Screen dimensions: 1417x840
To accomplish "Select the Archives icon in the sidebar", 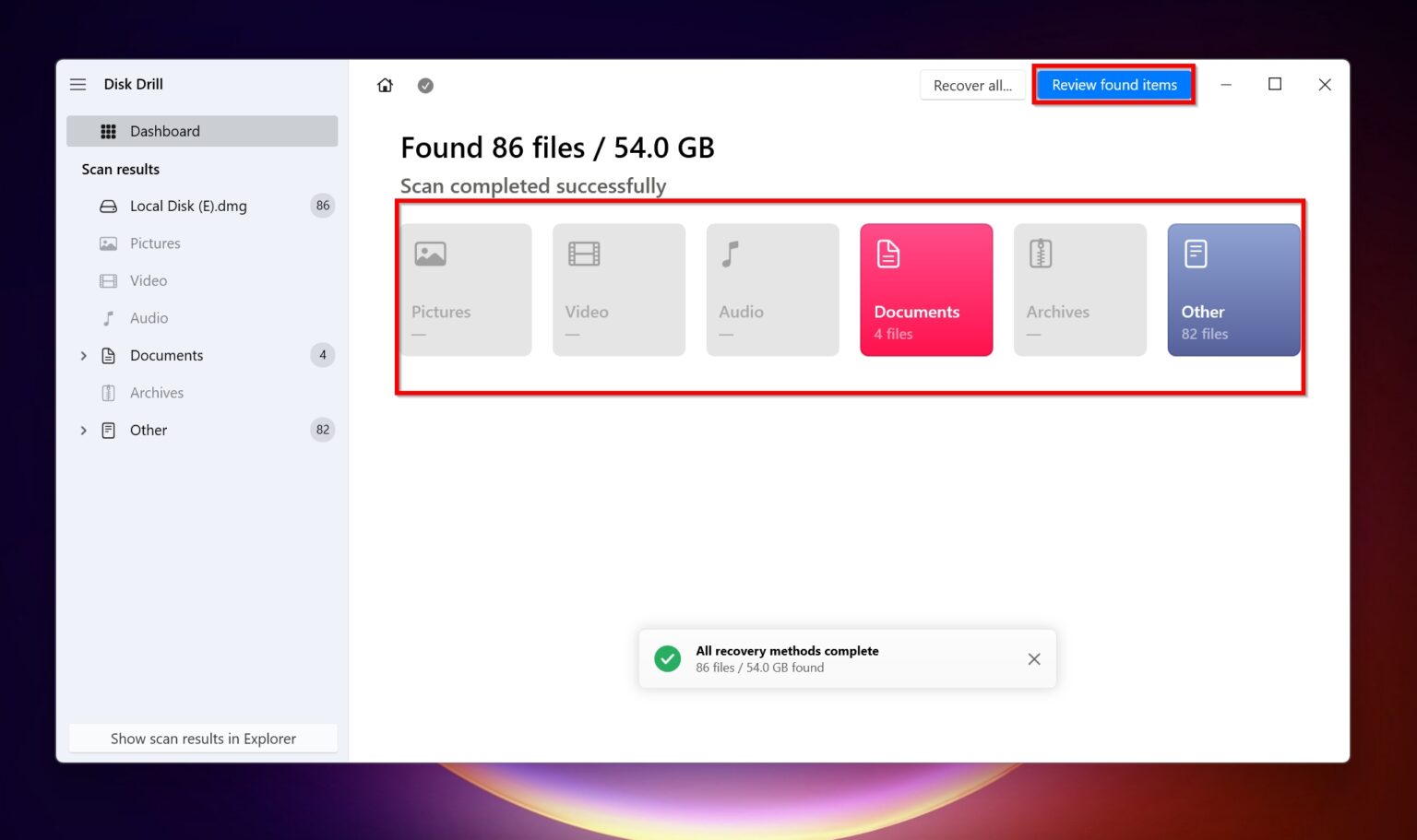I will [108, 392].
